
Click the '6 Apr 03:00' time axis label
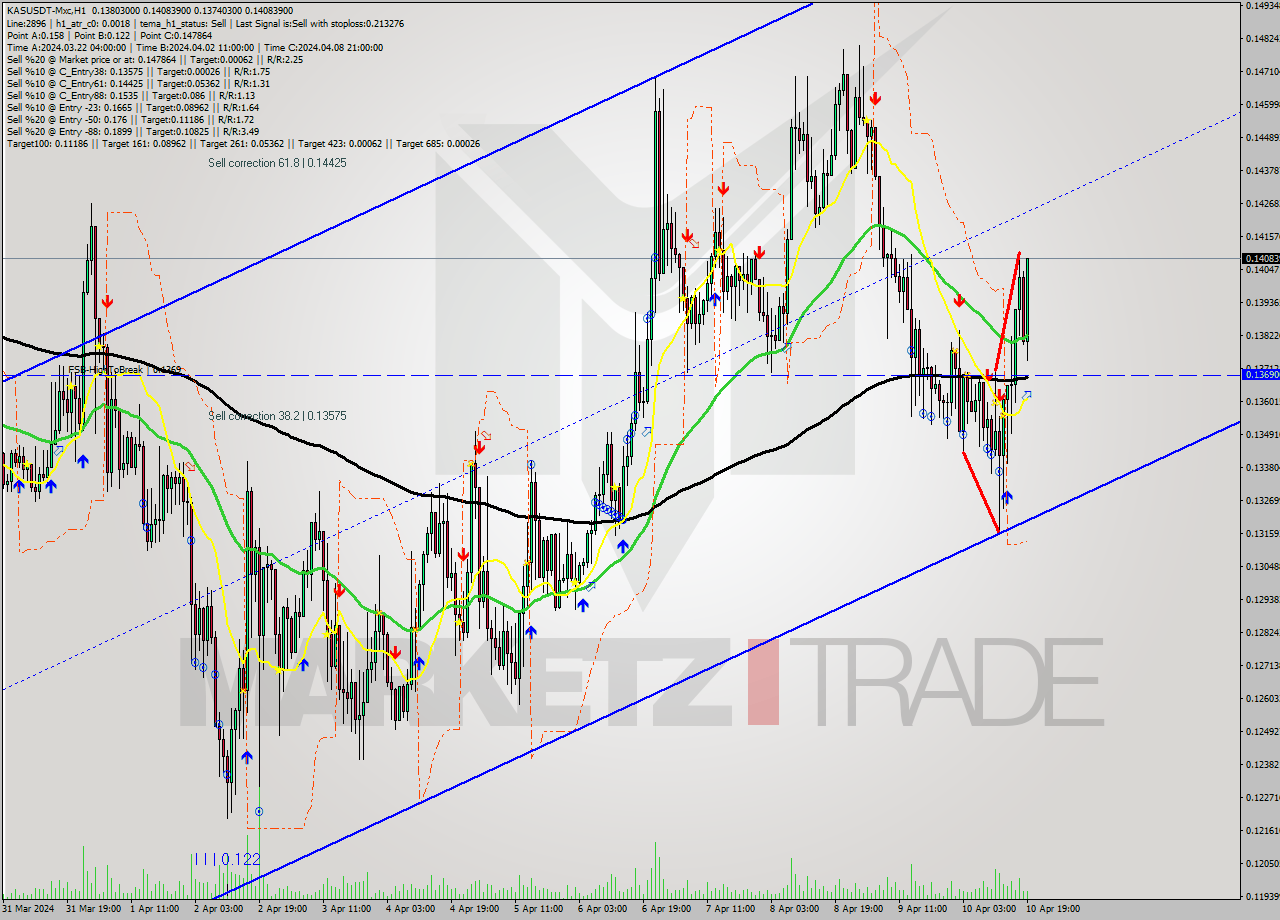pyautogui.click(x=605, y=909)
